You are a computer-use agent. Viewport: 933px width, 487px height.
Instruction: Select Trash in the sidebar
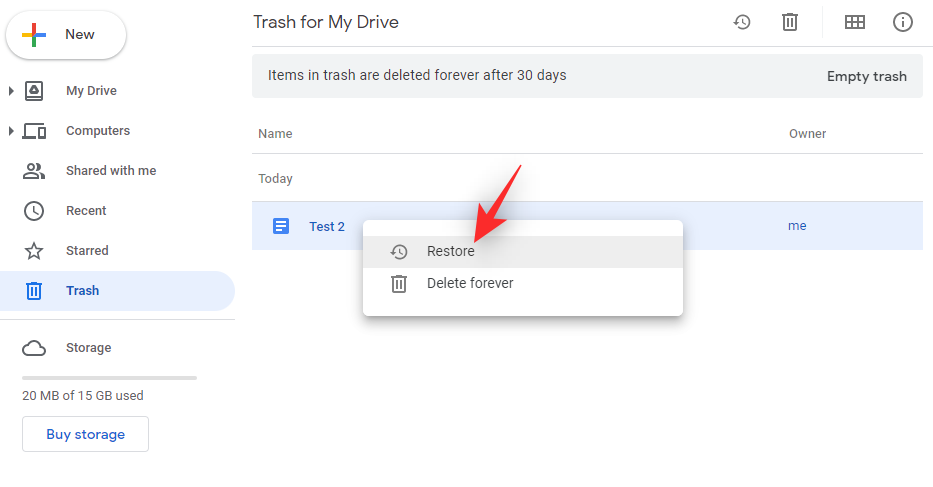[x=117, y=291]
